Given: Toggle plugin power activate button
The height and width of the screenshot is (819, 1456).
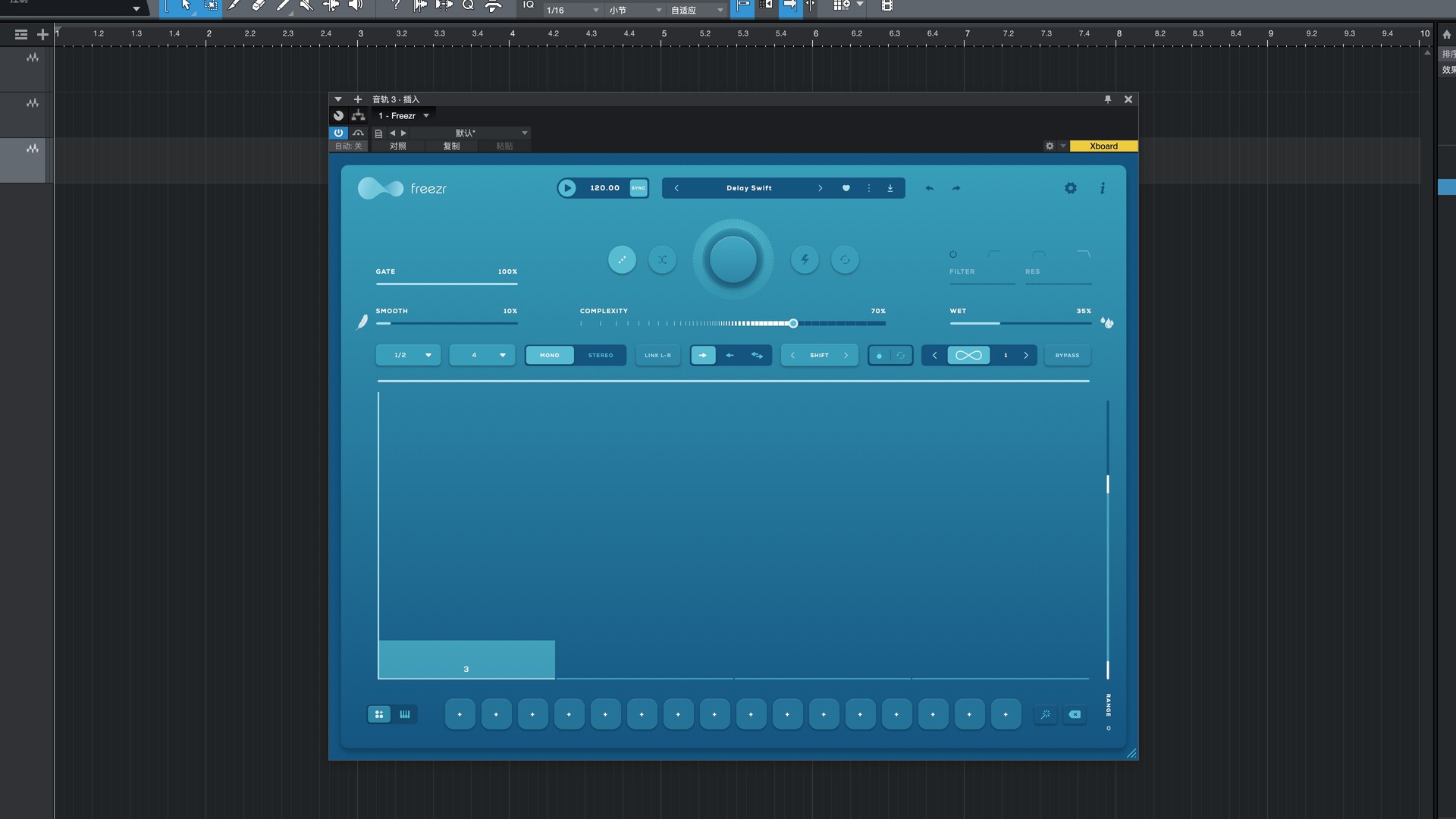Looking at the screenshot, I should coord(338,133).
